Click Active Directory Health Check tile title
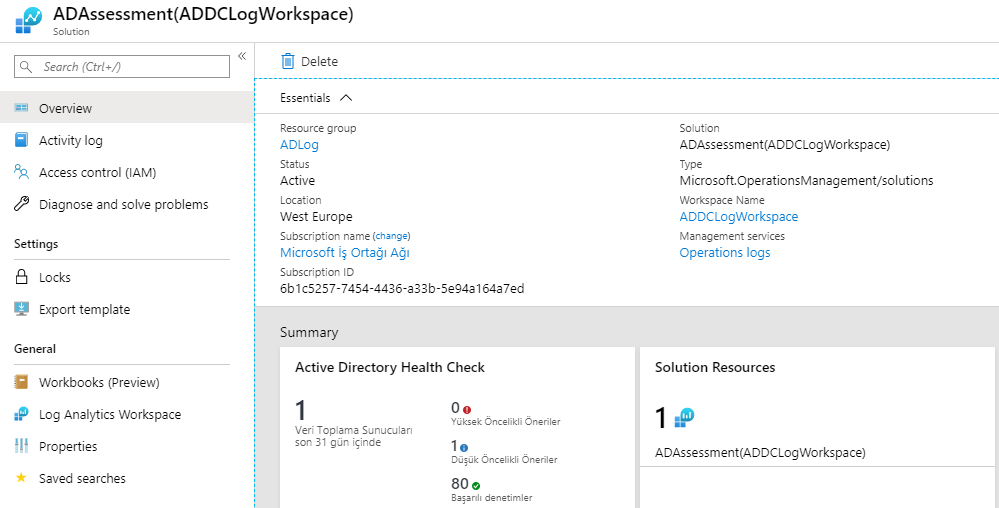This screenshot has width=999, height=508. [x=389, y=367]
